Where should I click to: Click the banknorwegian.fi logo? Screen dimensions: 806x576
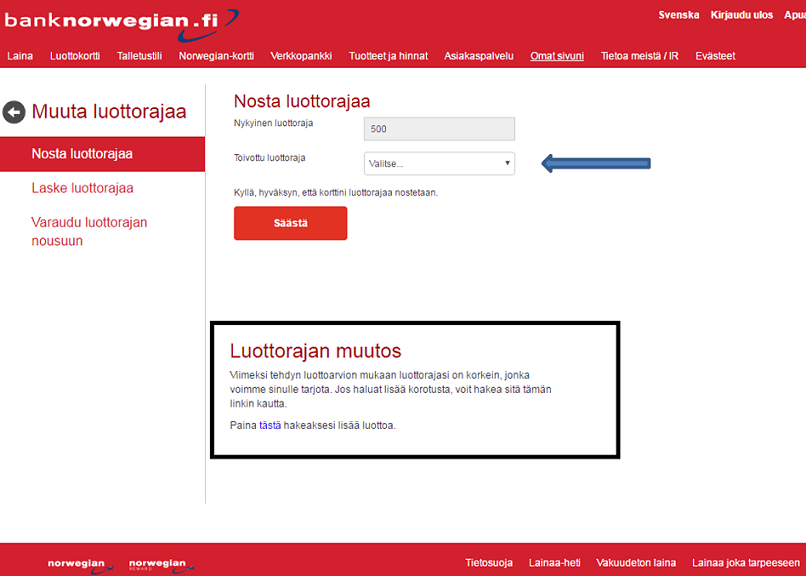pos(121,24)
